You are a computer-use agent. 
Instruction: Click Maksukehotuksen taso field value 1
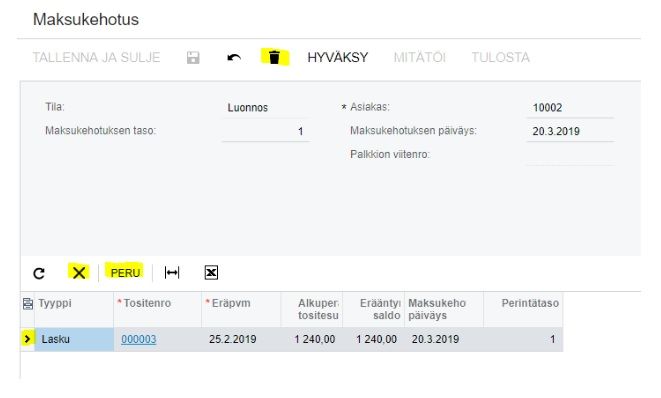point(266,131)
